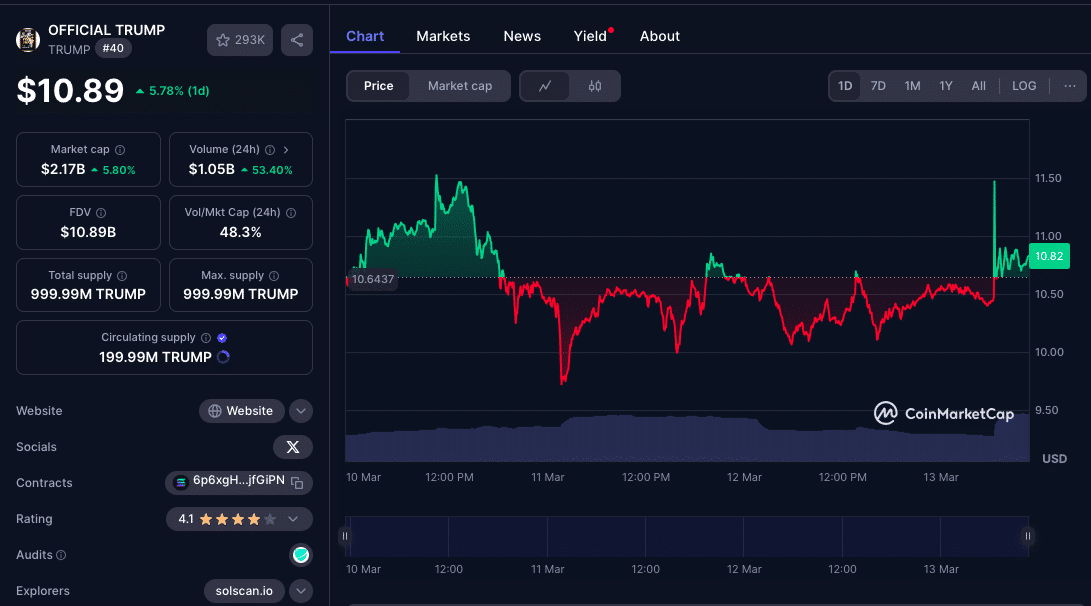Screen dimensions: 1091x606
Task: Click the $2.17B market cap value
Action: (63, 169)
